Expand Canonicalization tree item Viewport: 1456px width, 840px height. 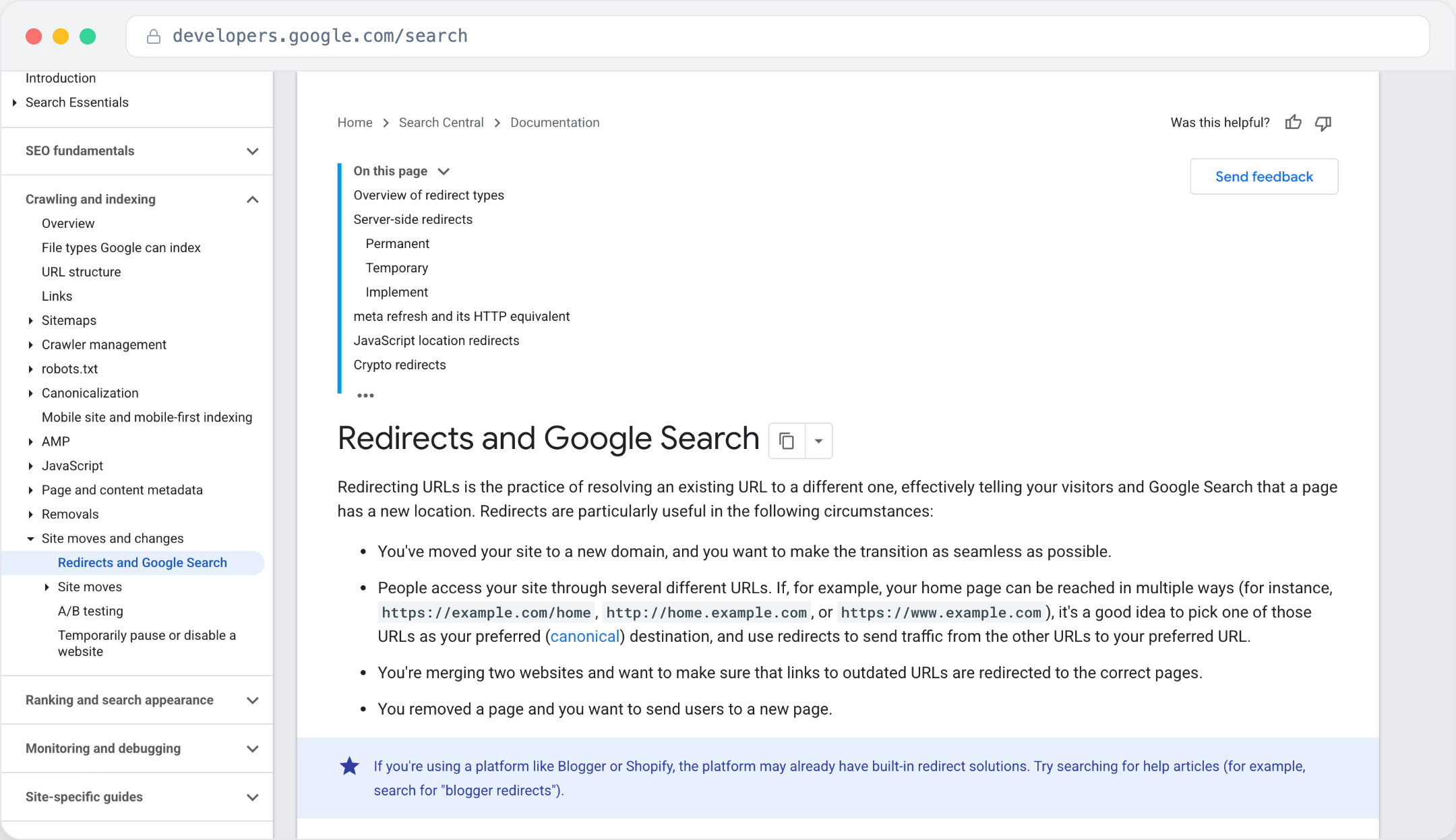(x=30, y=394)
